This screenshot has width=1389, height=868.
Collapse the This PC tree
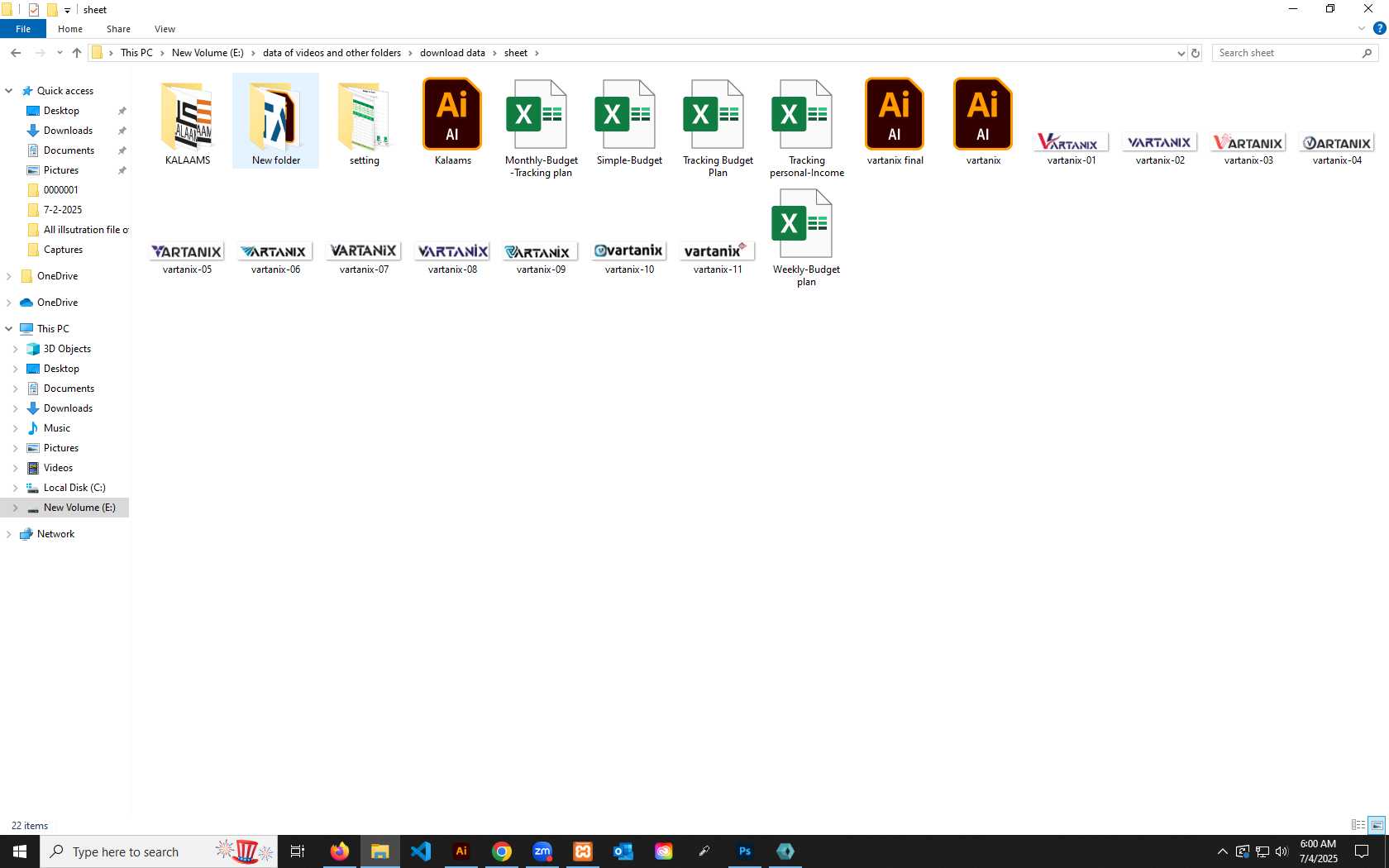coord(9,329)
